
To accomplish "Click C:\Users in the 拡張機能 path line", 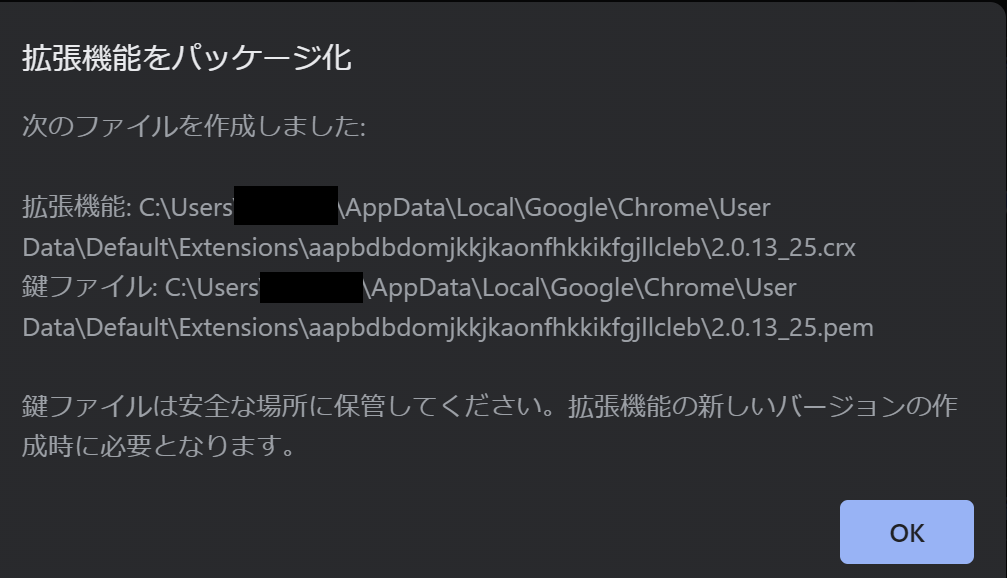I will pos(186,207).
